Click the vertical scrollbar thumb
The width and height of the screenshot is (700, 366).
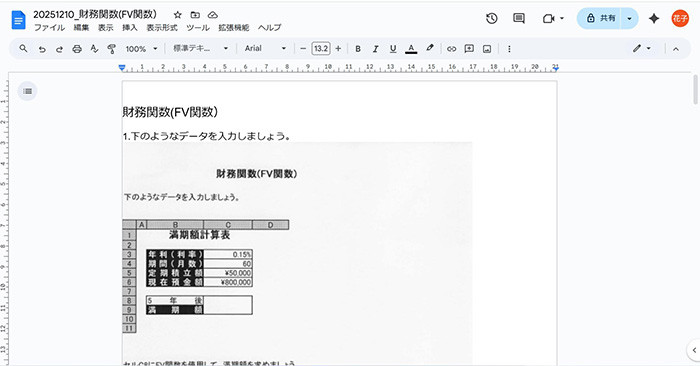tap(695, 90)
